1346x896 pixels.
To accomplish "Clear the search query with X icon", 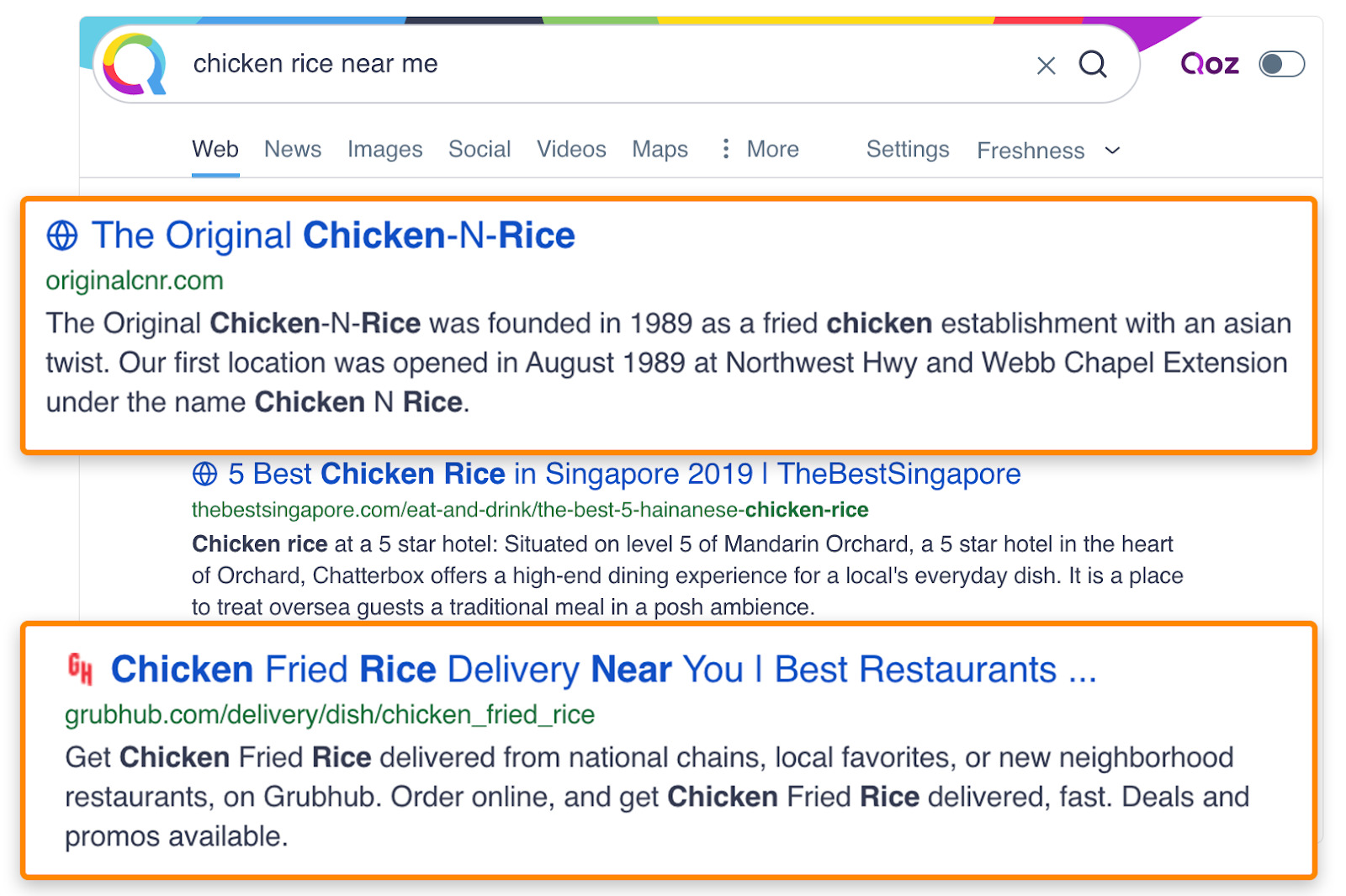I will 1046,66.
